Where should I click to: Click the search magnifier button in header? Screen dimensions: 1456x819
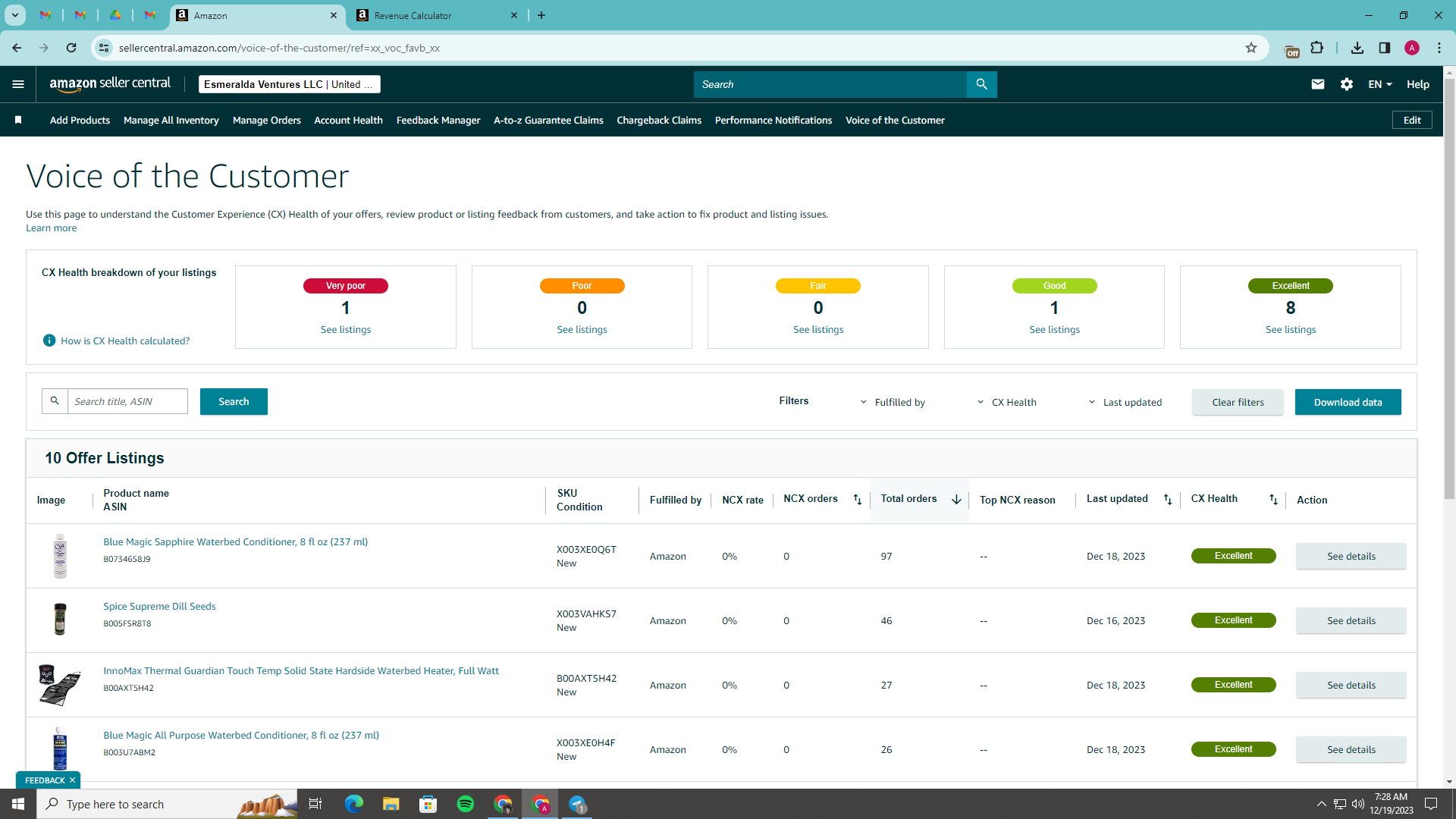click(981, 84)
